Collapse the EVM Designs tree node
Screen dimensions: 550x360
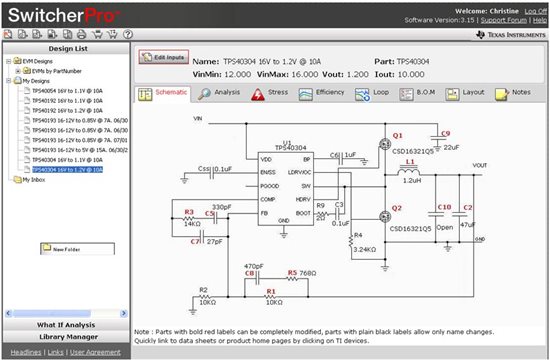8,61
